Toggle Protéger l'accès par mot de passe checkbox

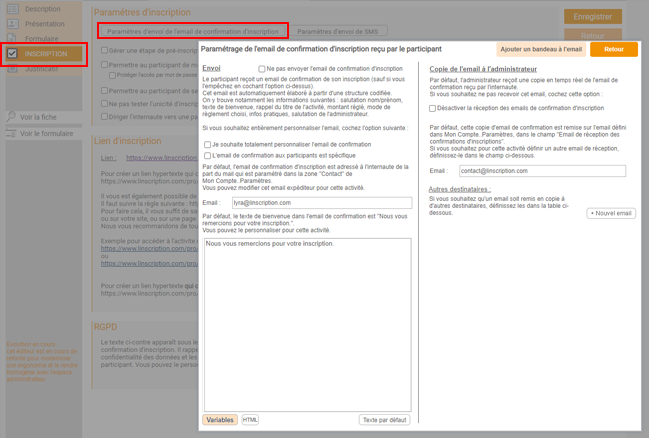[112, 75]
